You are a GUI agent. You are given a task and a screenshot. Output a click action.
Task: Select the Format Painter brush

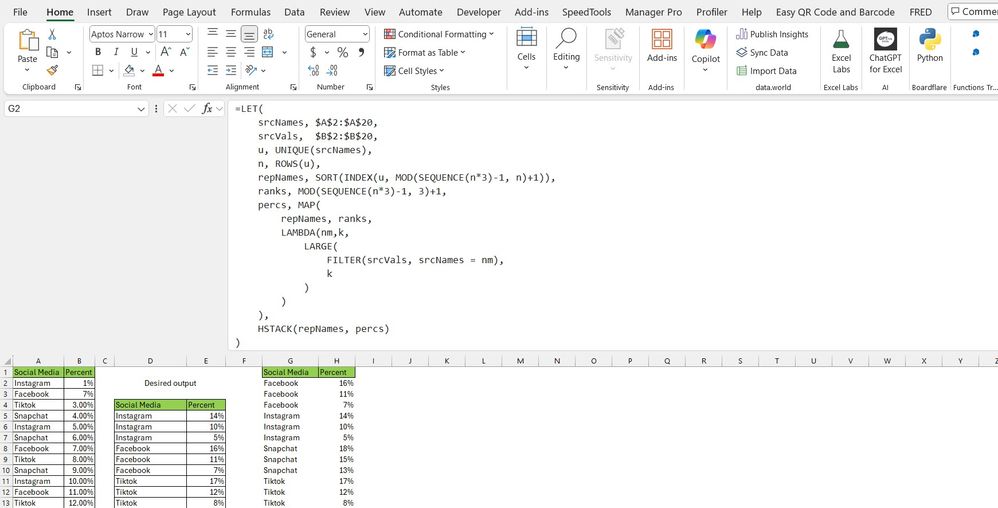click(x=52, y=70)
